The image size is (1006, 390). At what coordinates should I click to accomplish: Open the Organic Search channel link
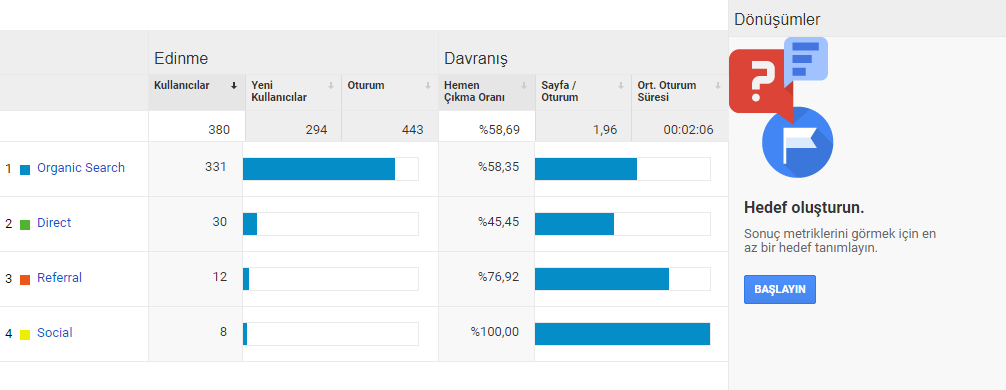[x=81, y=168]
